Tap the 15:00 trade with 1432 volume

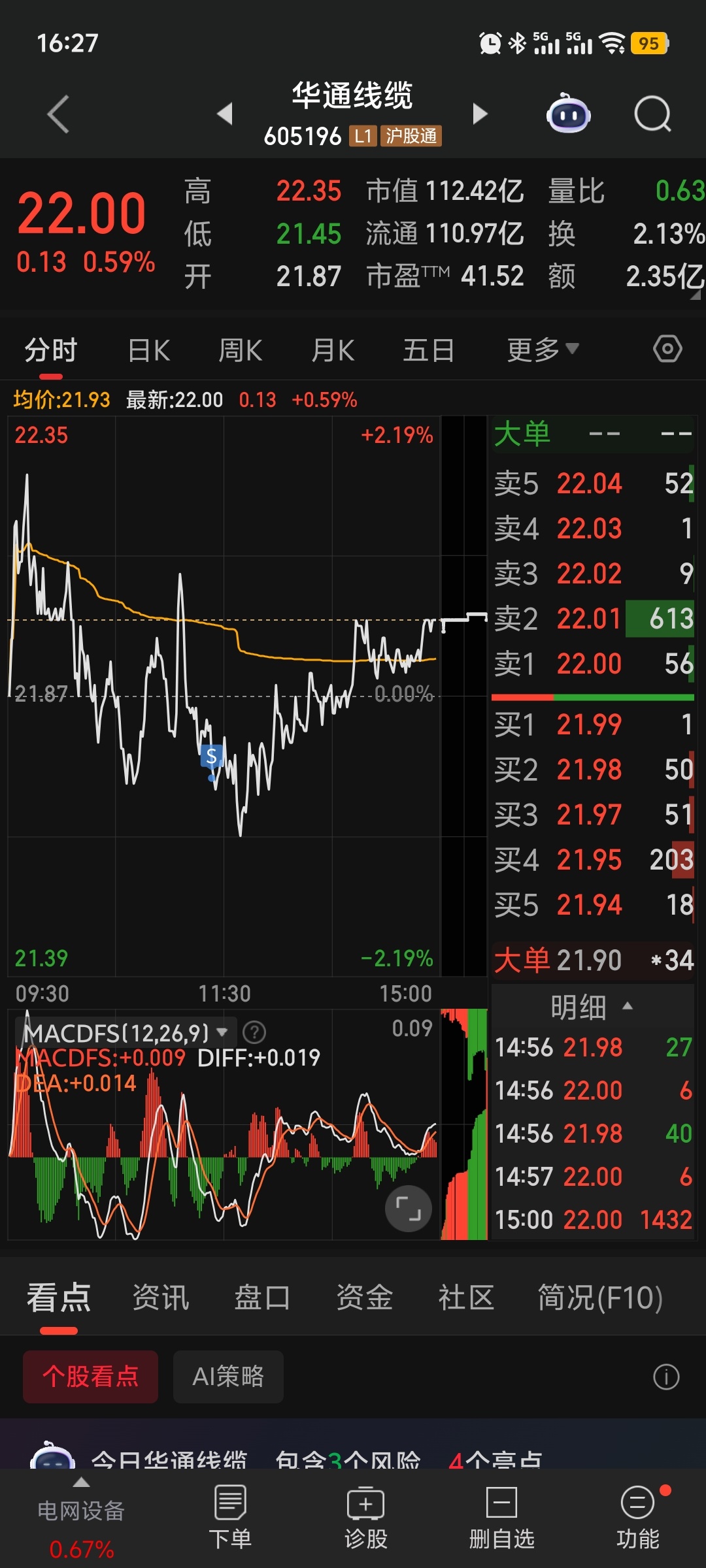[x=593, y=1220]
